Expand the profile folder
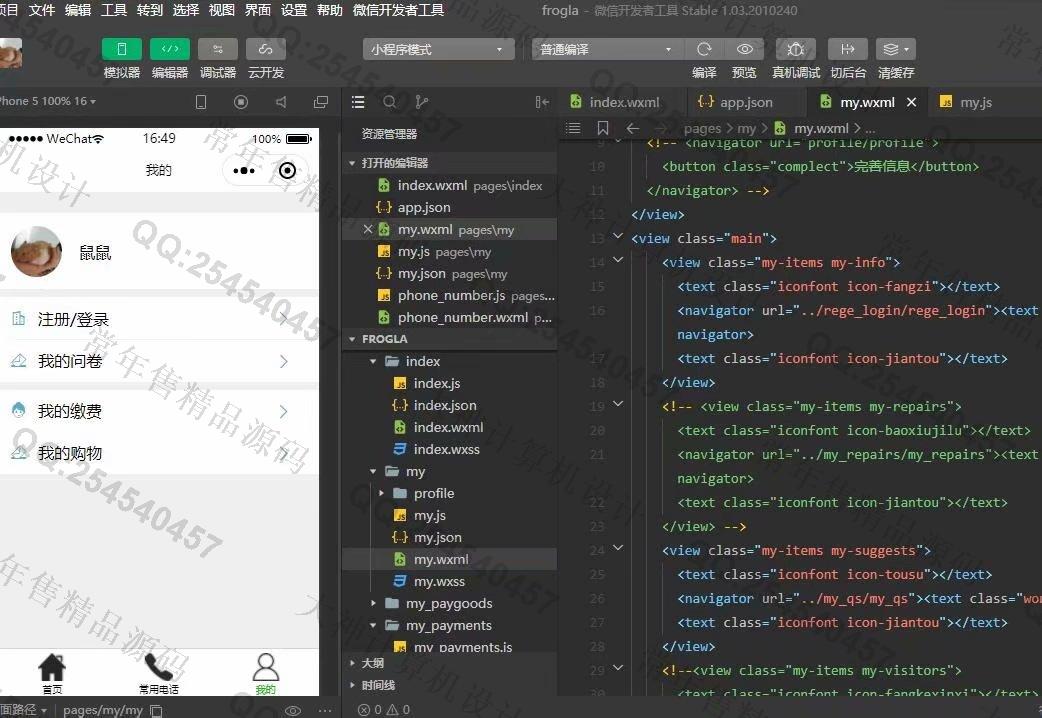This screenshot has height=718, width=1042. point(381,493)
